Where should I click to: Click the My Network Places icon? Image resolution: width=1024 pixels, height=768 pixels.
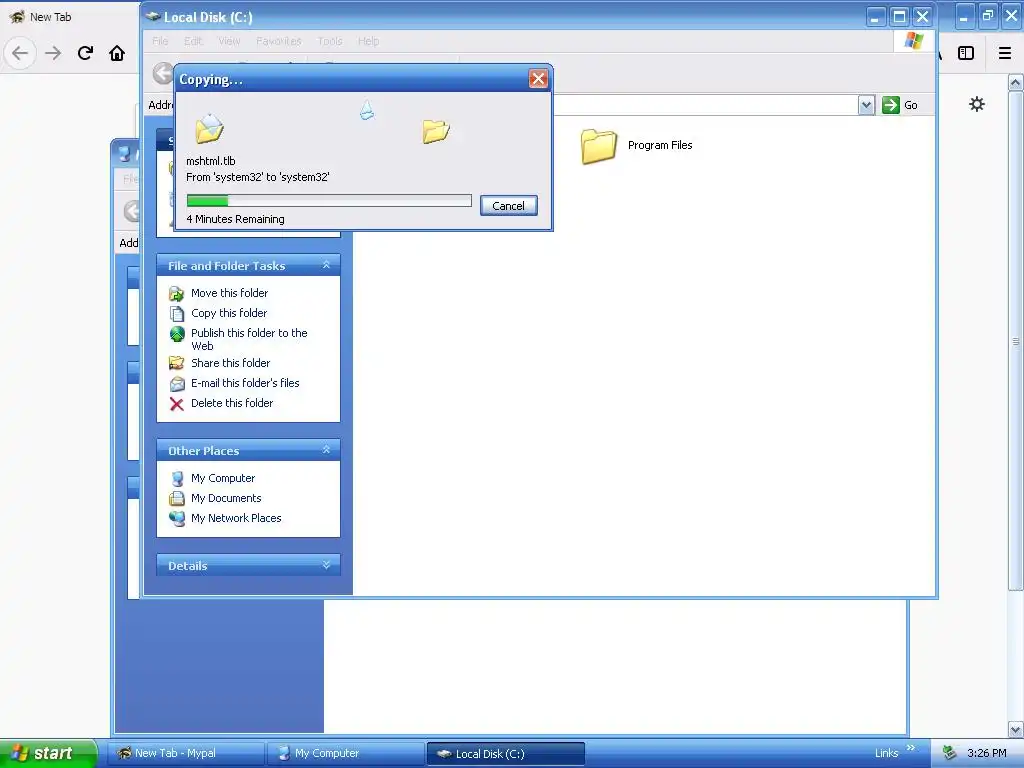tap(176, 519)
